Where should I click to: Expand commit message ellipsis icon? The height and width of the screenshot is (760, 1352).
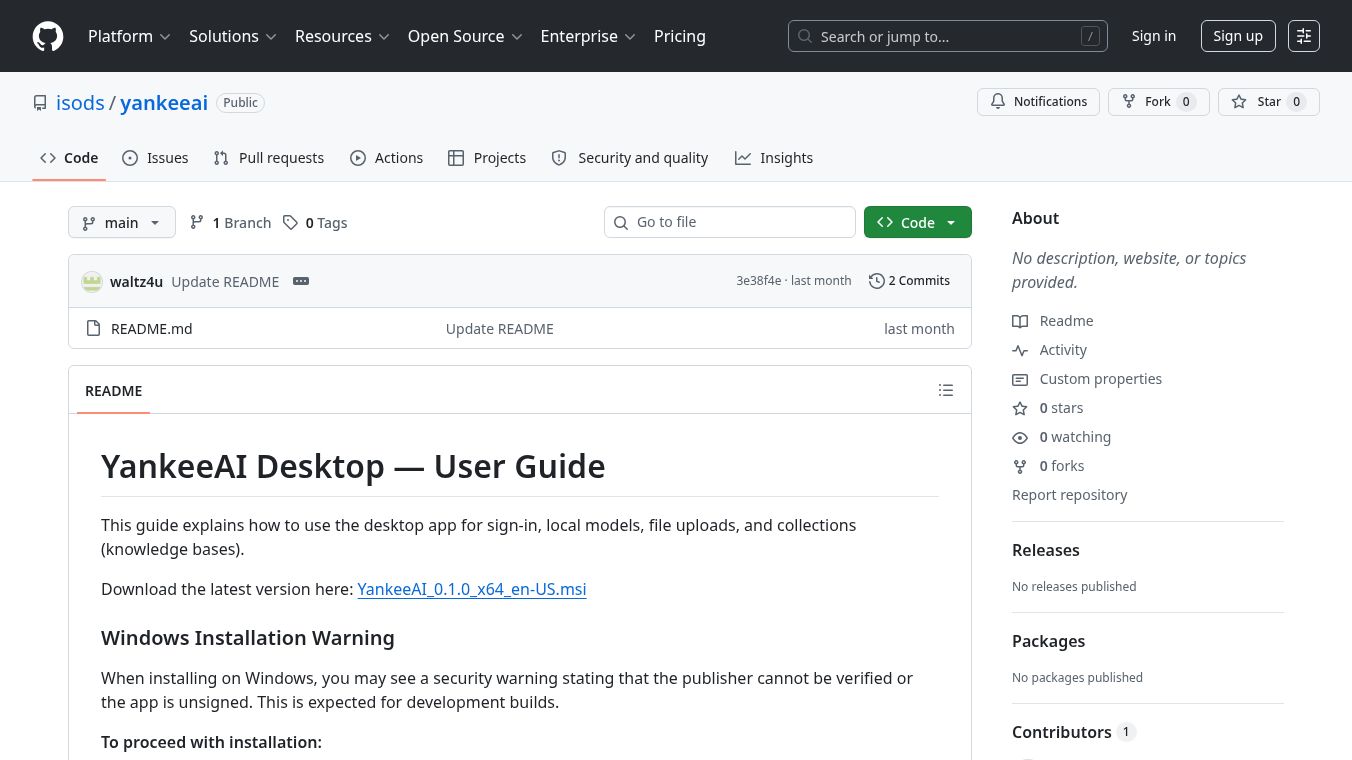301,281
